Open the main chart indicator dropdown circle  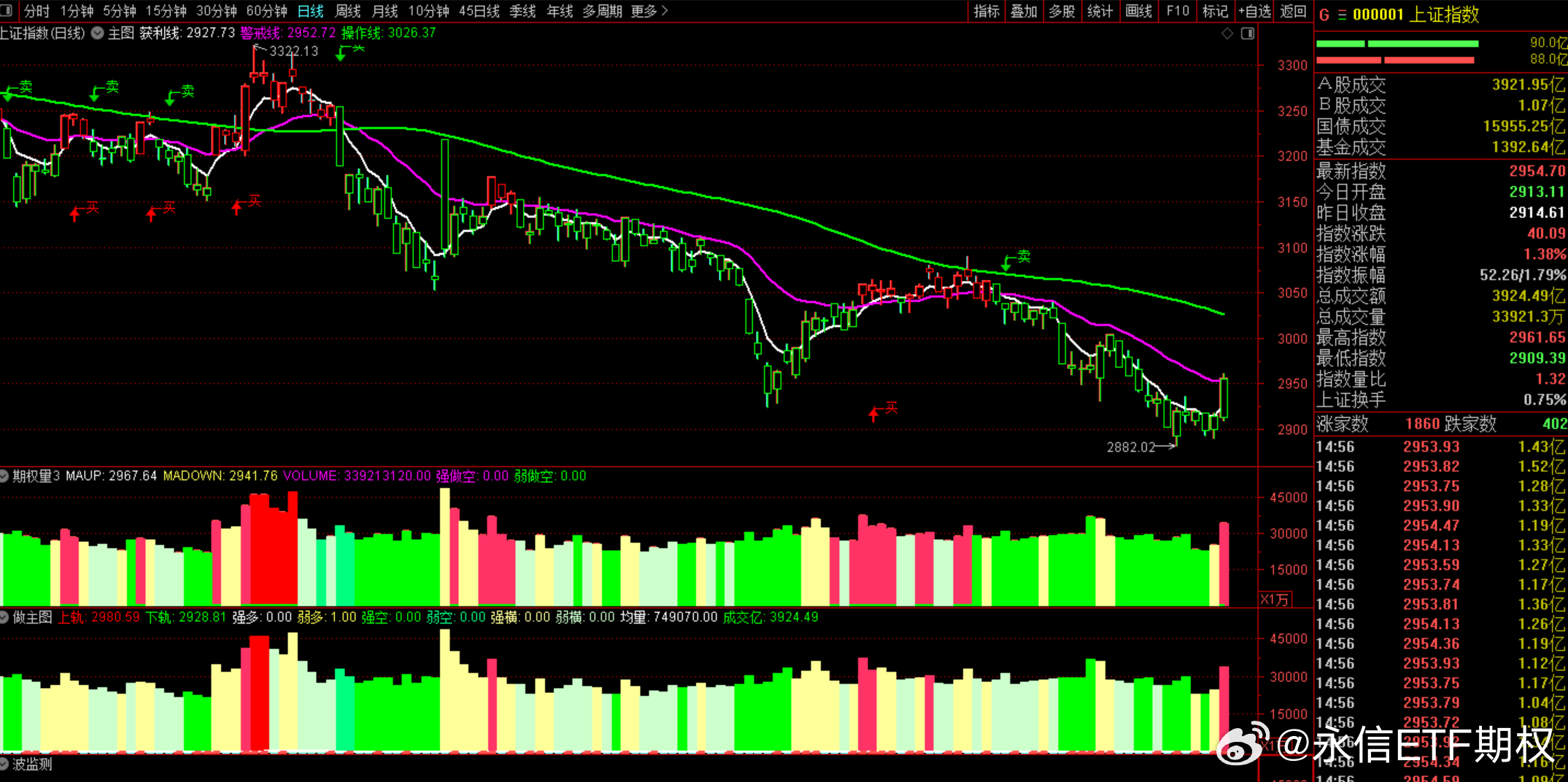pyautogui.click(x=97, y=33)
